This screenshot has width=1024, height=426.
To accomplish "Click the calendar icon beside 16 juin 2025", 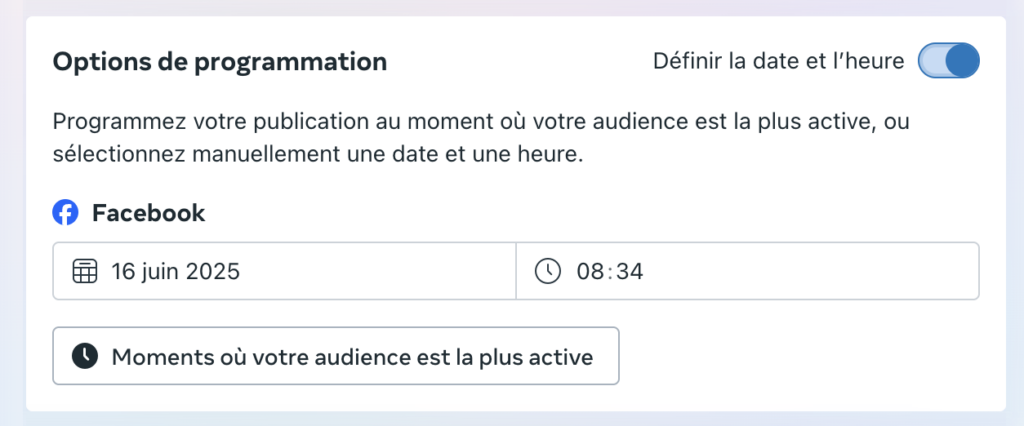I will [x=85, y=271].
